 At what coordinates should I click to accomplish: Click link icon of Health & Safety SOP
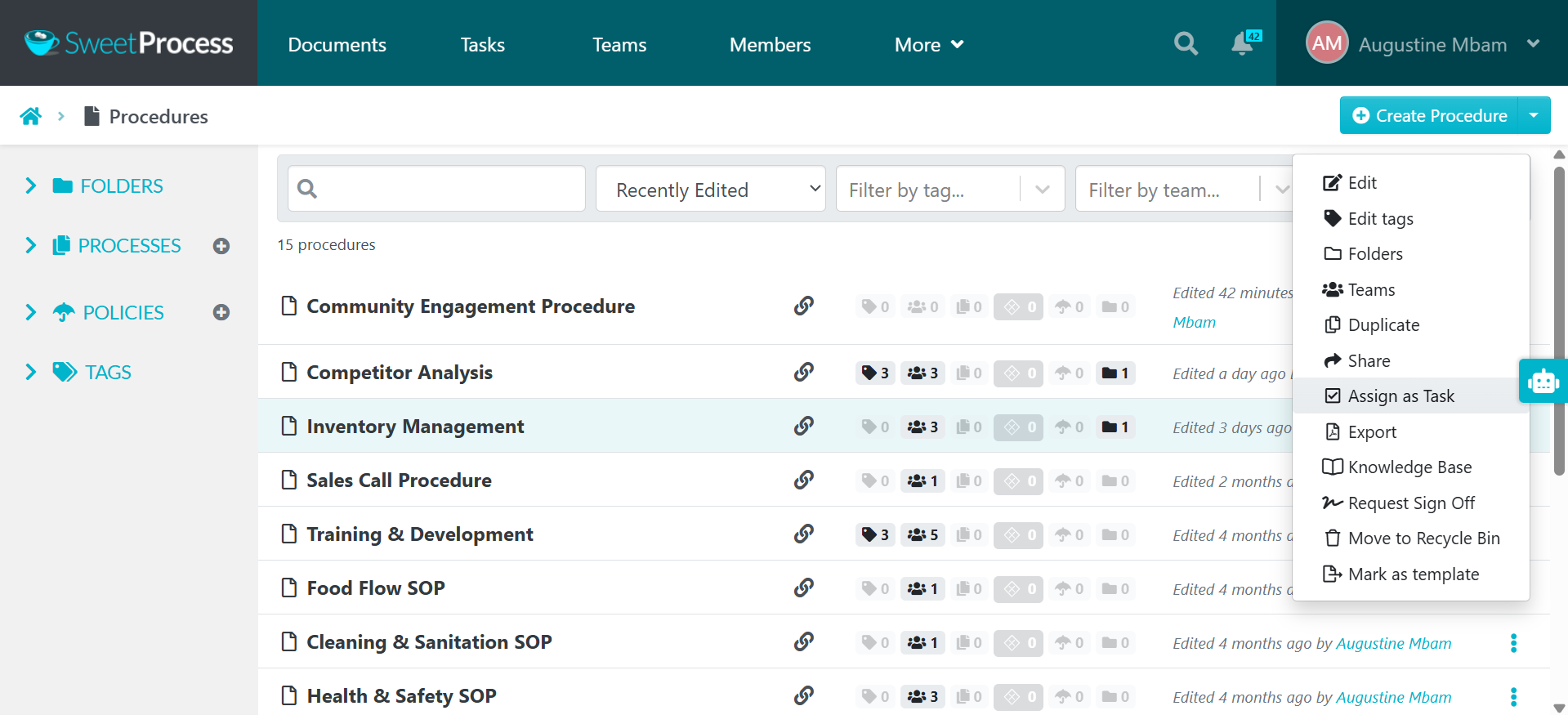click(804, 695)
